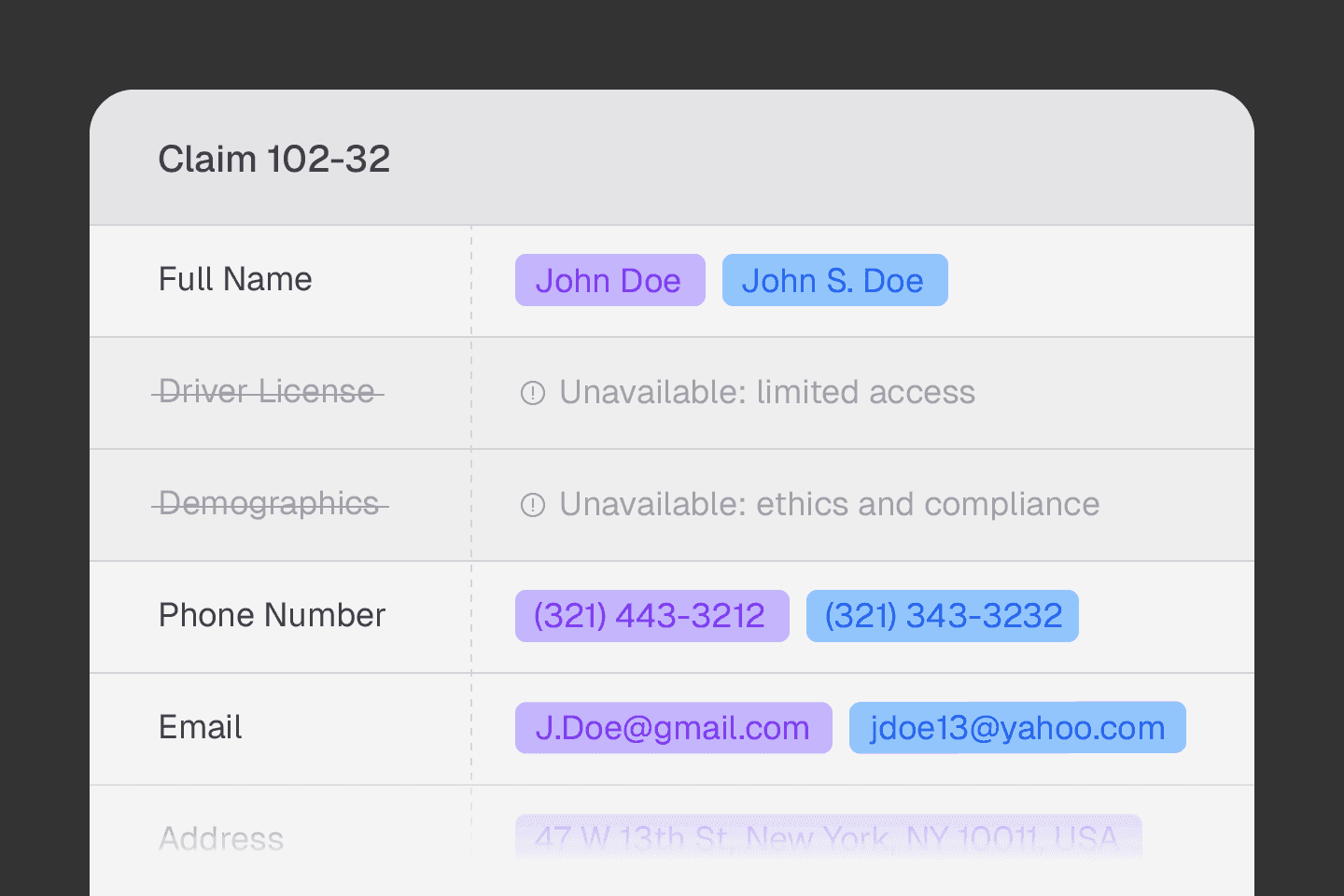Click the faded 'Address' row label
Image resolution: width=1344 pixels, height=896 pixels.
coord(221,838)
